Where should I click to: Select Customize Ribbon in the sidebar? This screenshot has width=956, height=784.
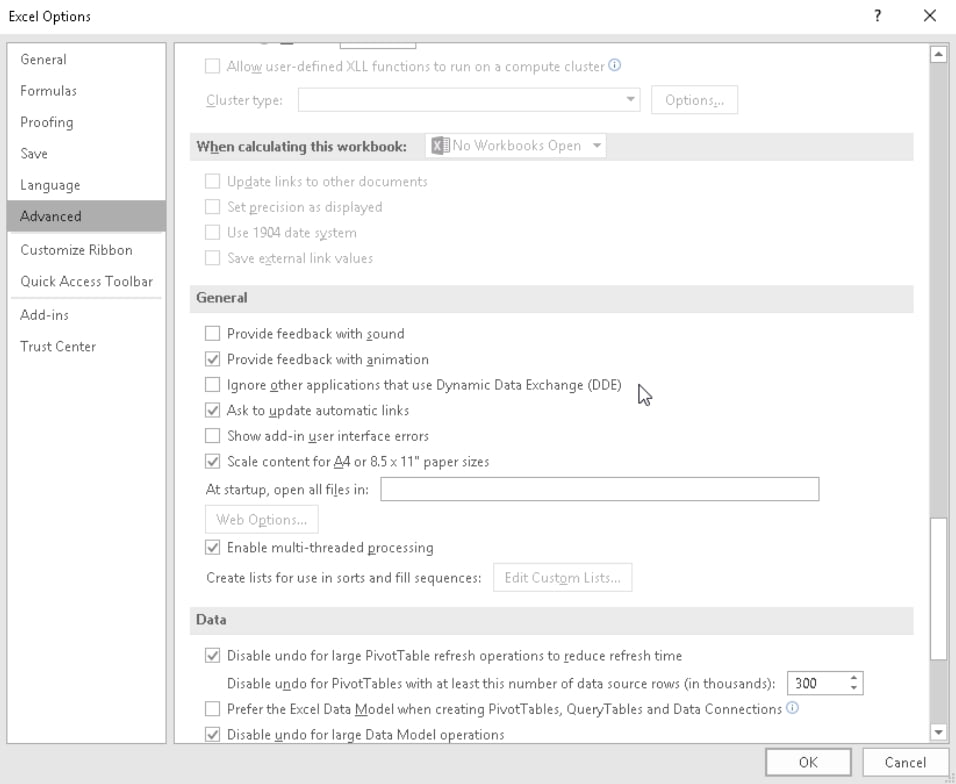[x=76, y=250]
